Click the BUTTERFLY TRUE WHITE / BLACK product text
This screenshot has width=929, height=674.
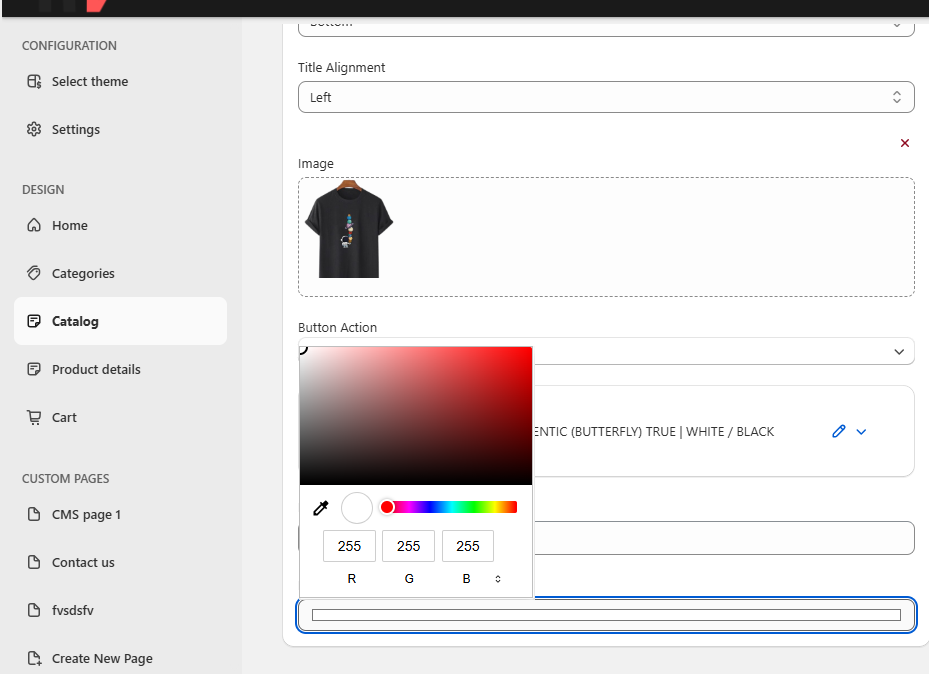tap(655, 432)
